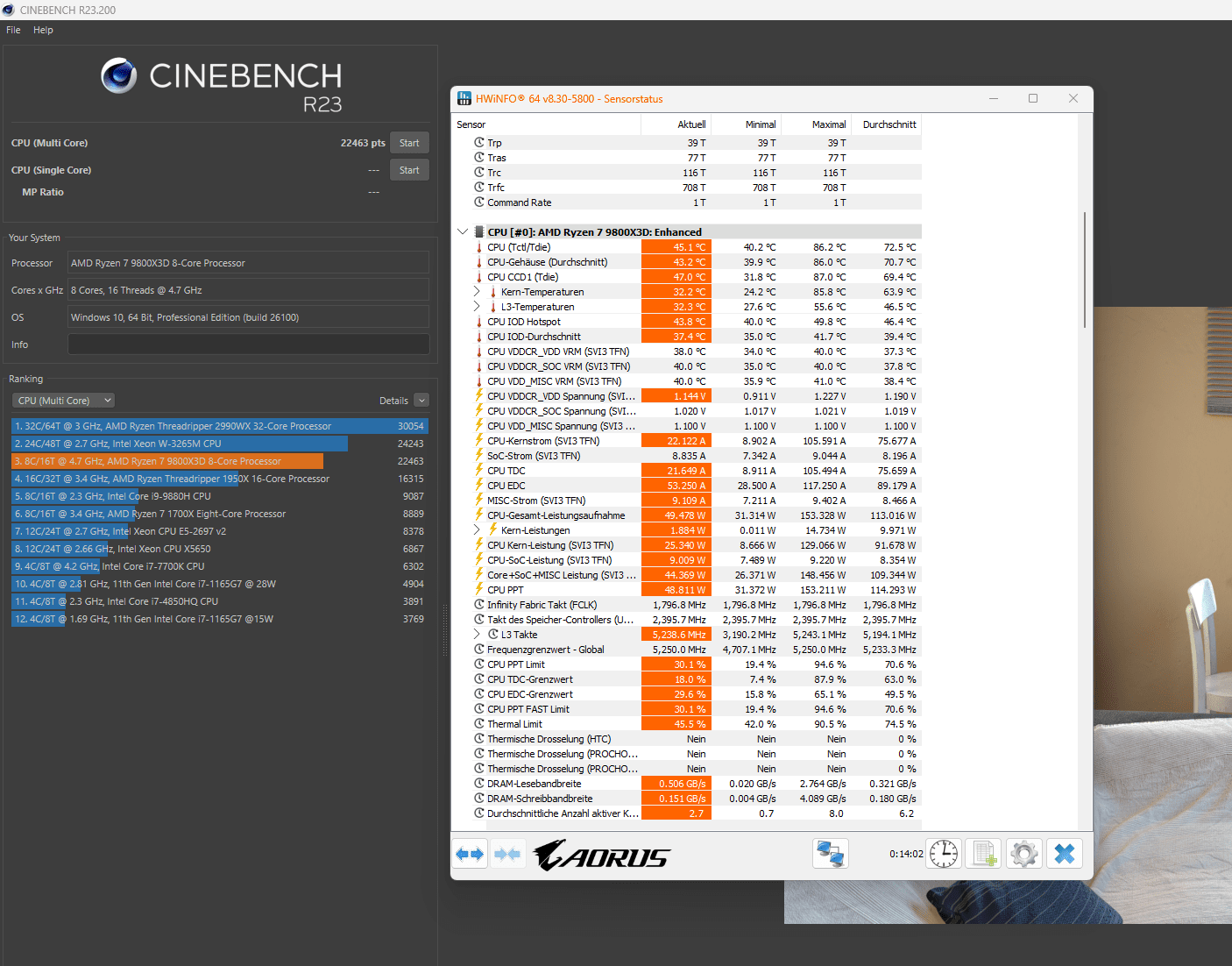
Task: Click the Cinebench logo icon in title bar
Action: pos(9,10)
